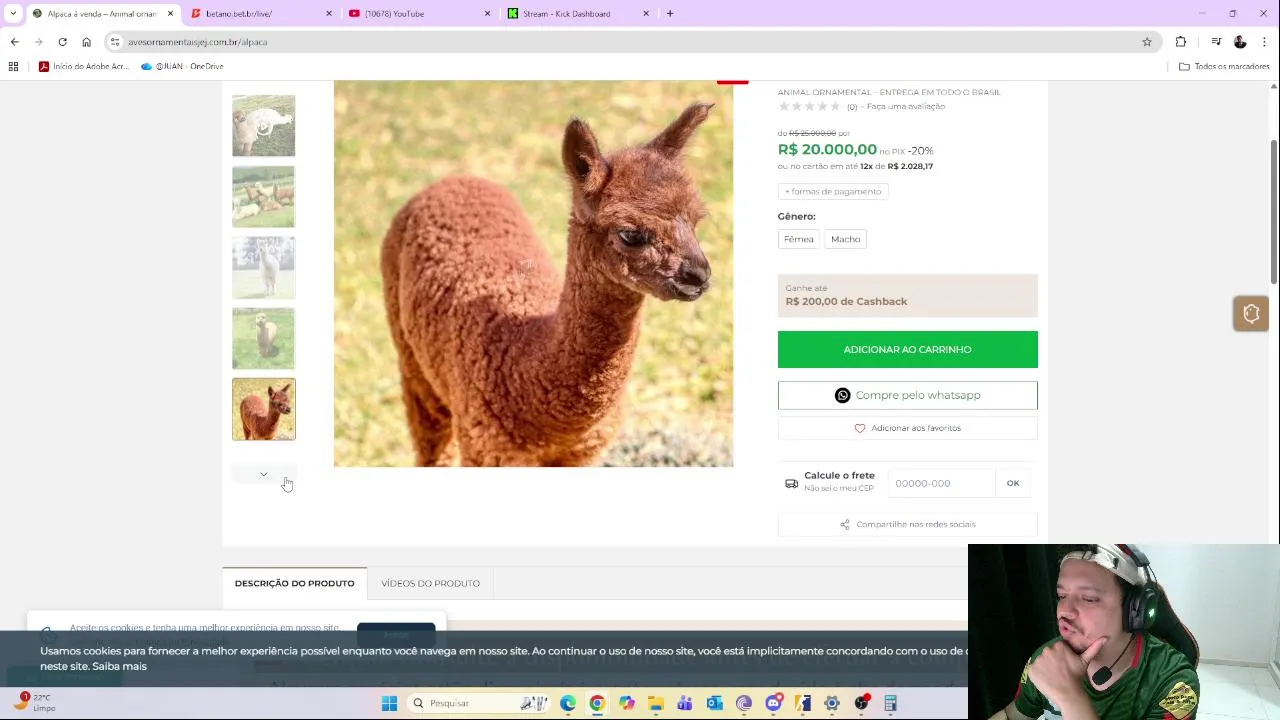Viewport: 1280px width, 720px height.
Task: Click the Saiba mais cookie link
Action: pyautogui.click(x=119, y=666)
